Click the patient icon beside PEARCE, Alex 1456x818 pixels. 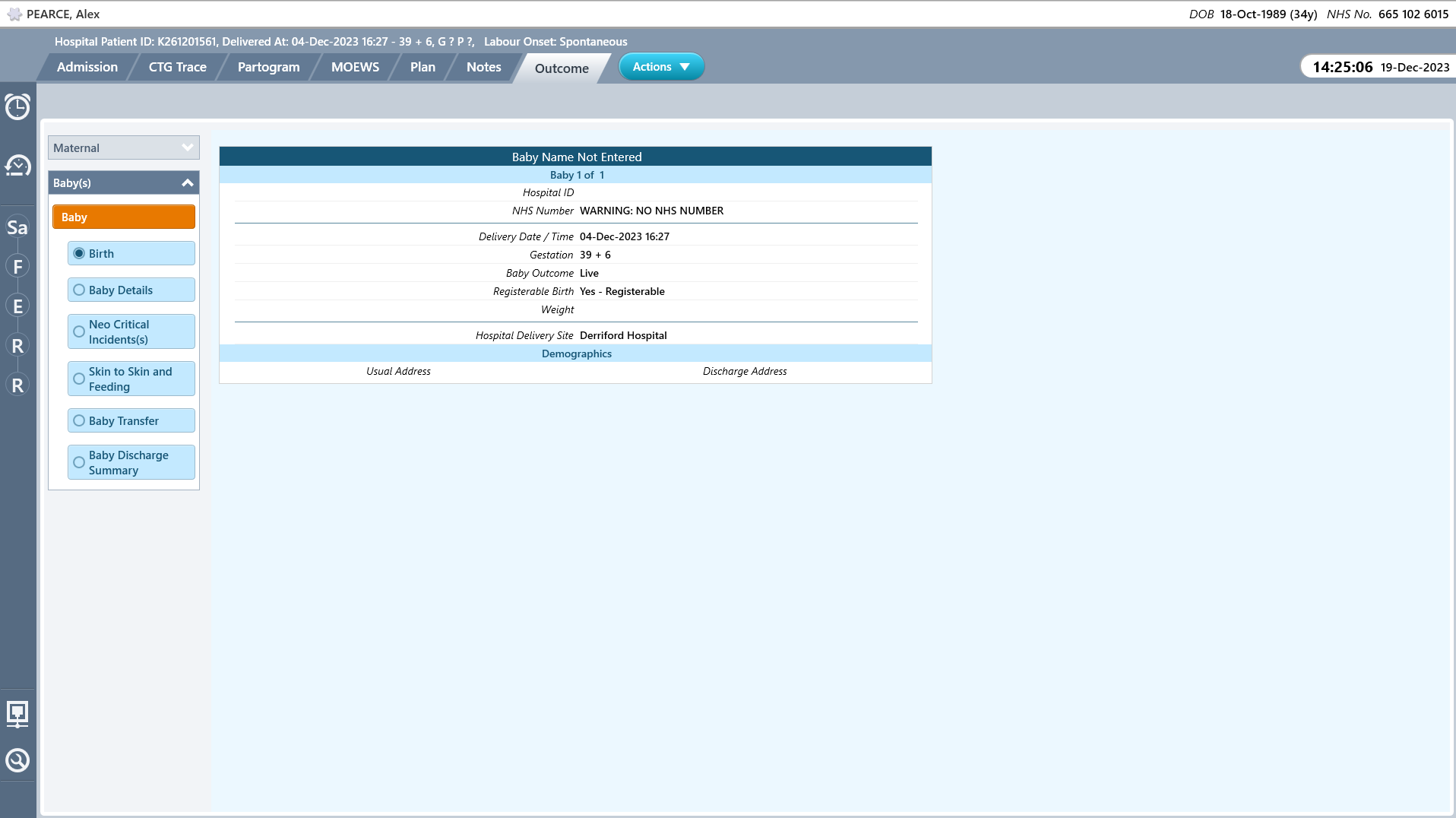coord(14,14)
